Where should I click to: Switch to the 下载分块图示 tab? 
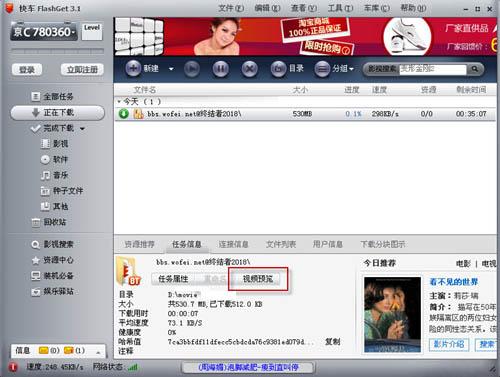(x=383, y=244)
